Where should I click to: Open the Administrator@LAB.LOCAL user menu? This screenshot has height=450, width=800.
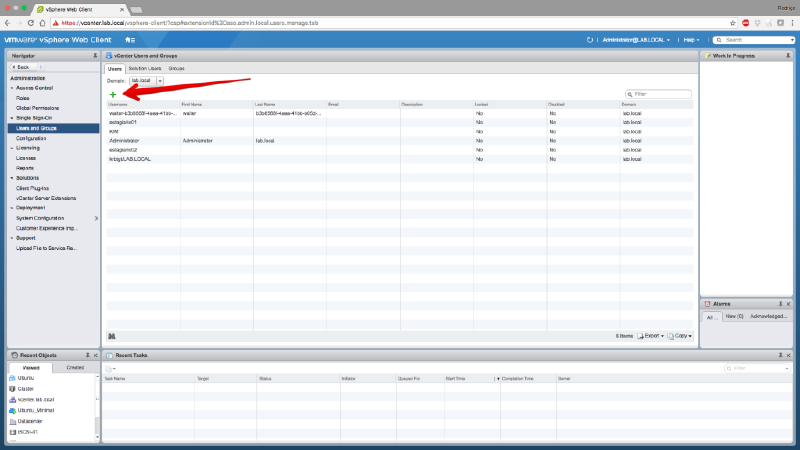tap(635, 40)
